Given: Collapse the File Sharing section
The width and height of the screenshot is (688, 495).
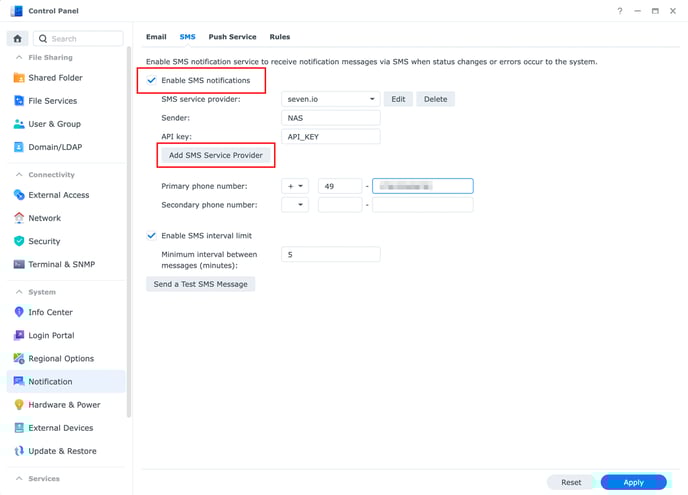Looking at the screenshot, I should [19, 57].
